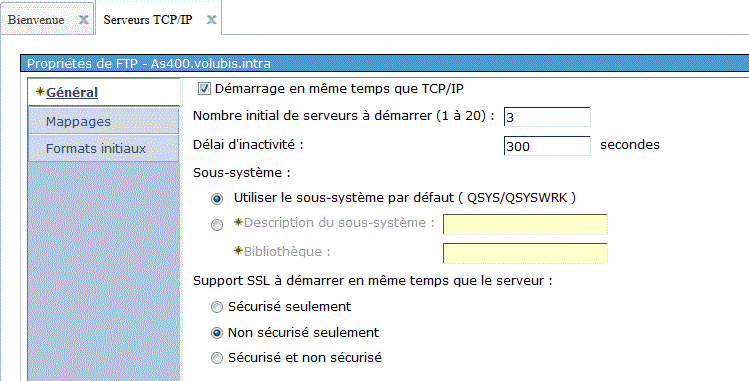Screen dimensions: 749x381
Task: Focus the initial server count field
Action: coord(547,117)
